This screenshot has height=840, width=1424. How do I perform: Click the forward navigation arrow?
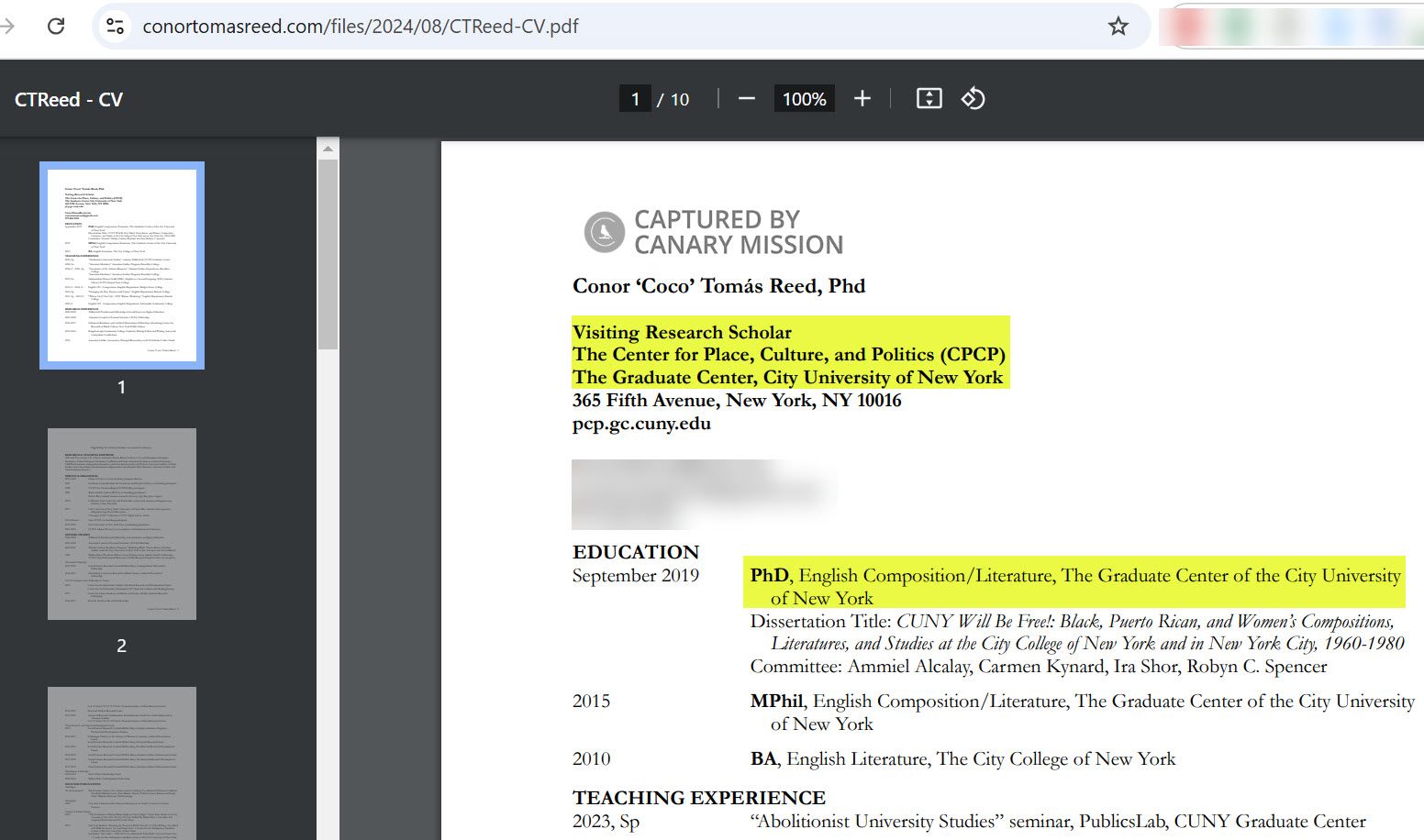tap(9, 26)
